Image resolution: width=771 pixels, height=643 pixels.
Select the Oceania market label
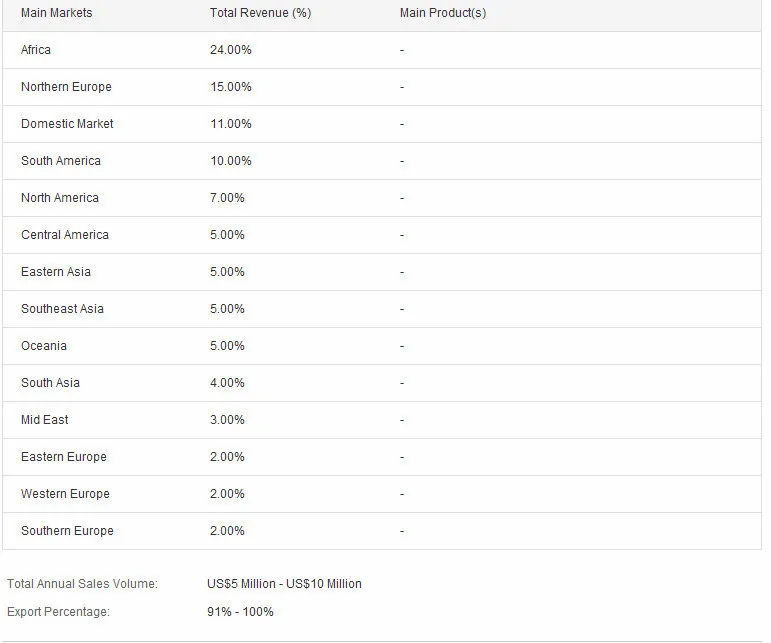pos(44,346)
